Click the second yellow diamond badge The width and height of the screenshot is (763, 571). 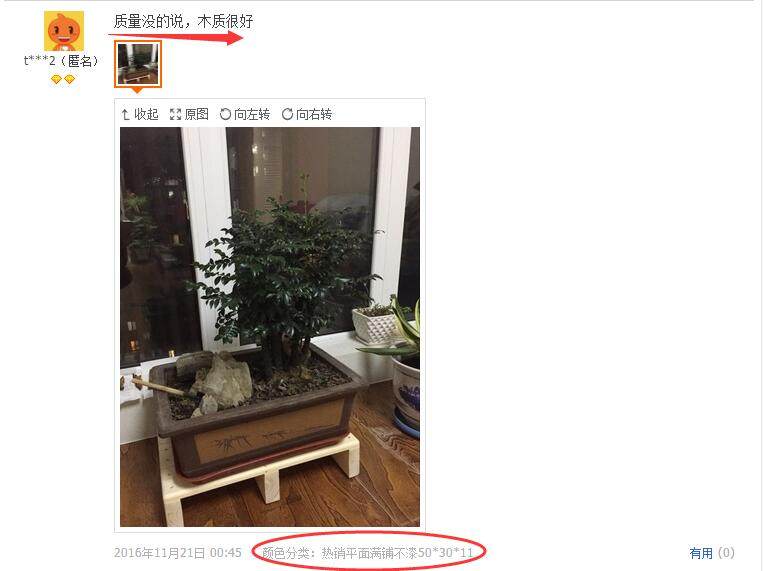[70, 79]
